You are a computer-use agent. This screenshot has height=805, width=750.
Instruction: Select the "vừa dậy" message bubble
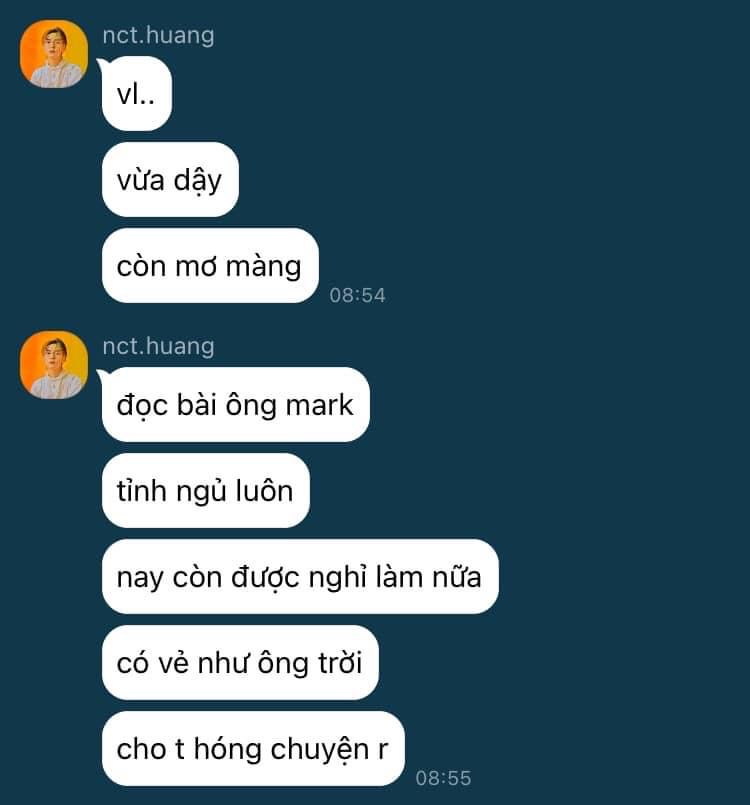pyautogui.click(x=170, y=180)
